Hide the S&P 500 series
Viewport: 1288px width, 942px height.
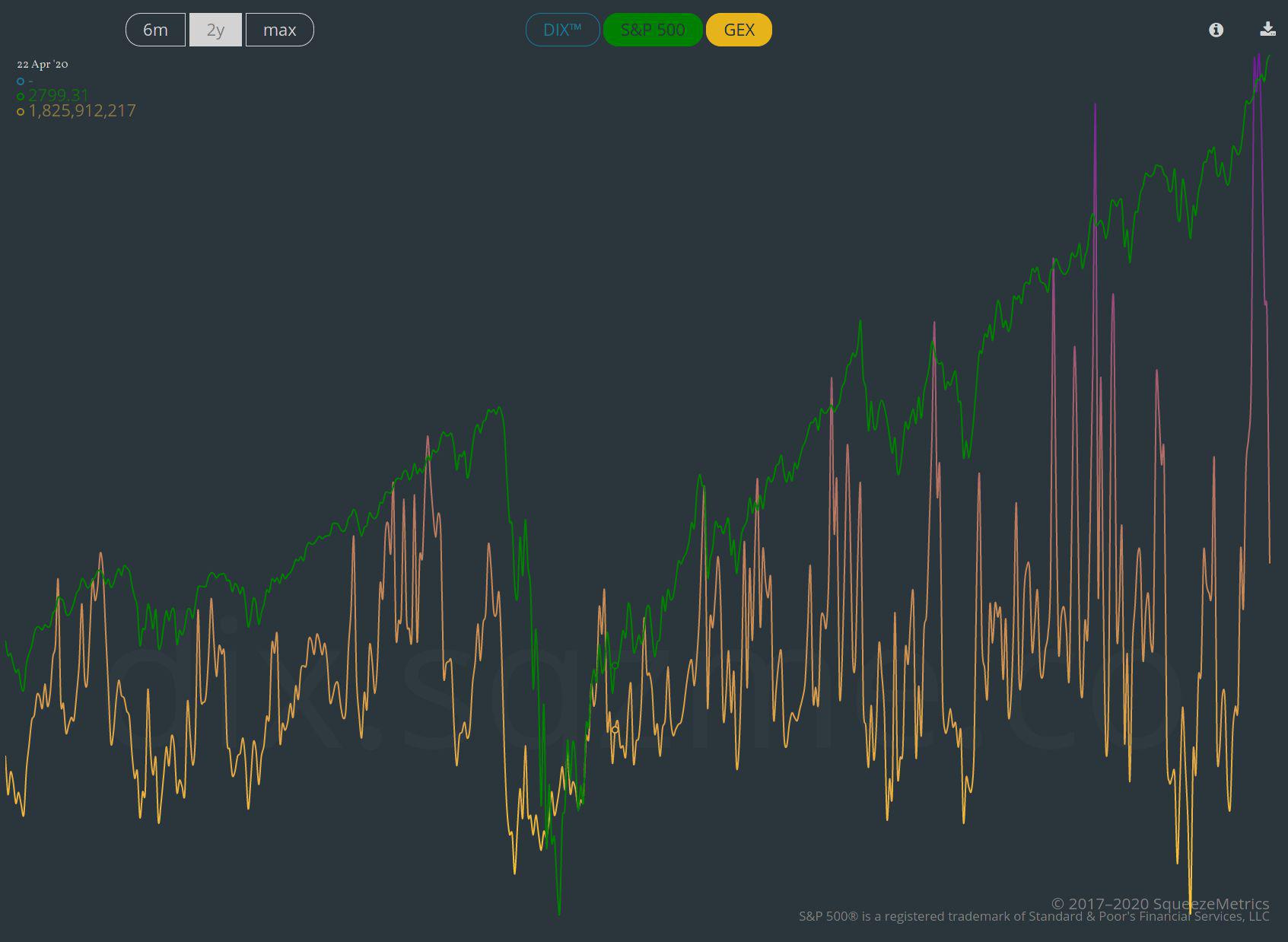point(652,30)
